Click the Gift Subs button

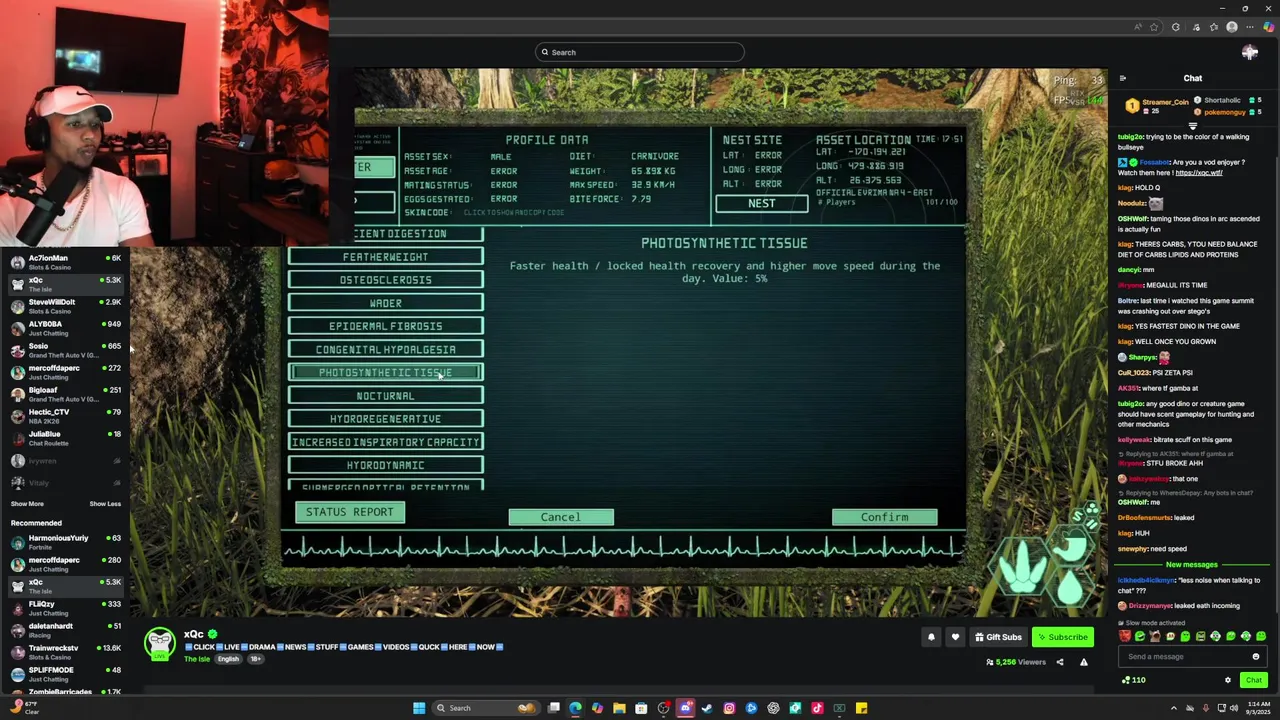tap(998, 637)
